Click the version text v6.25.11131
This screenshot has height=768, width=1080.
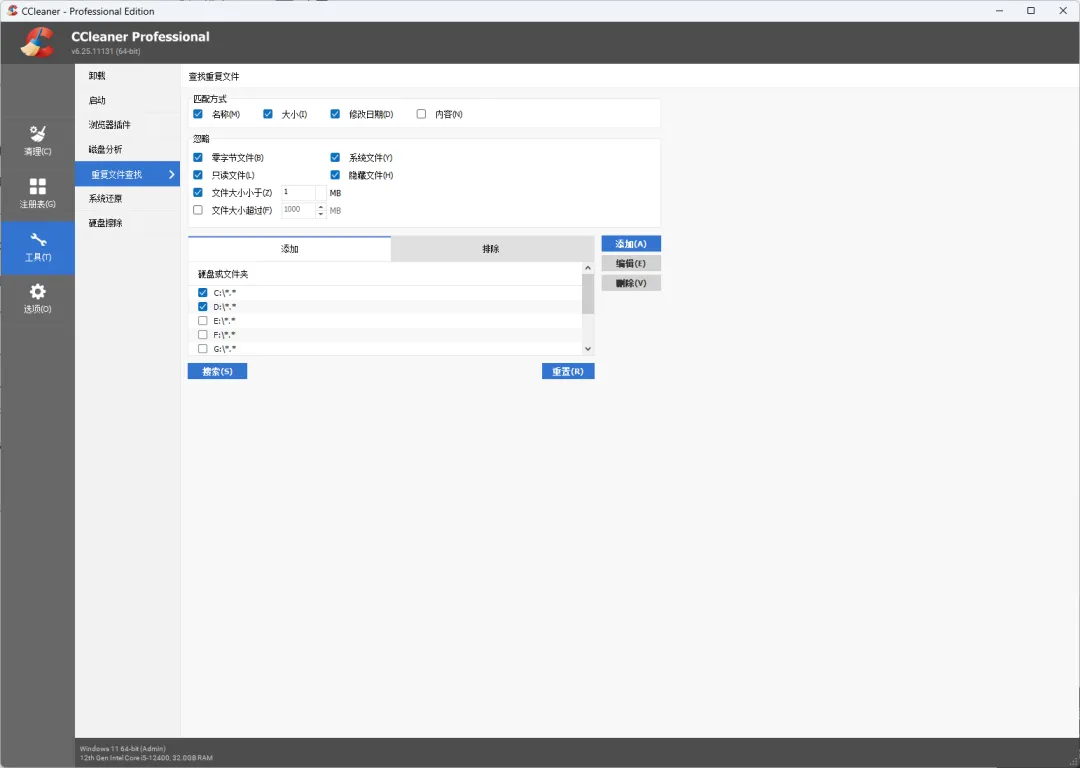pos(105,52)
